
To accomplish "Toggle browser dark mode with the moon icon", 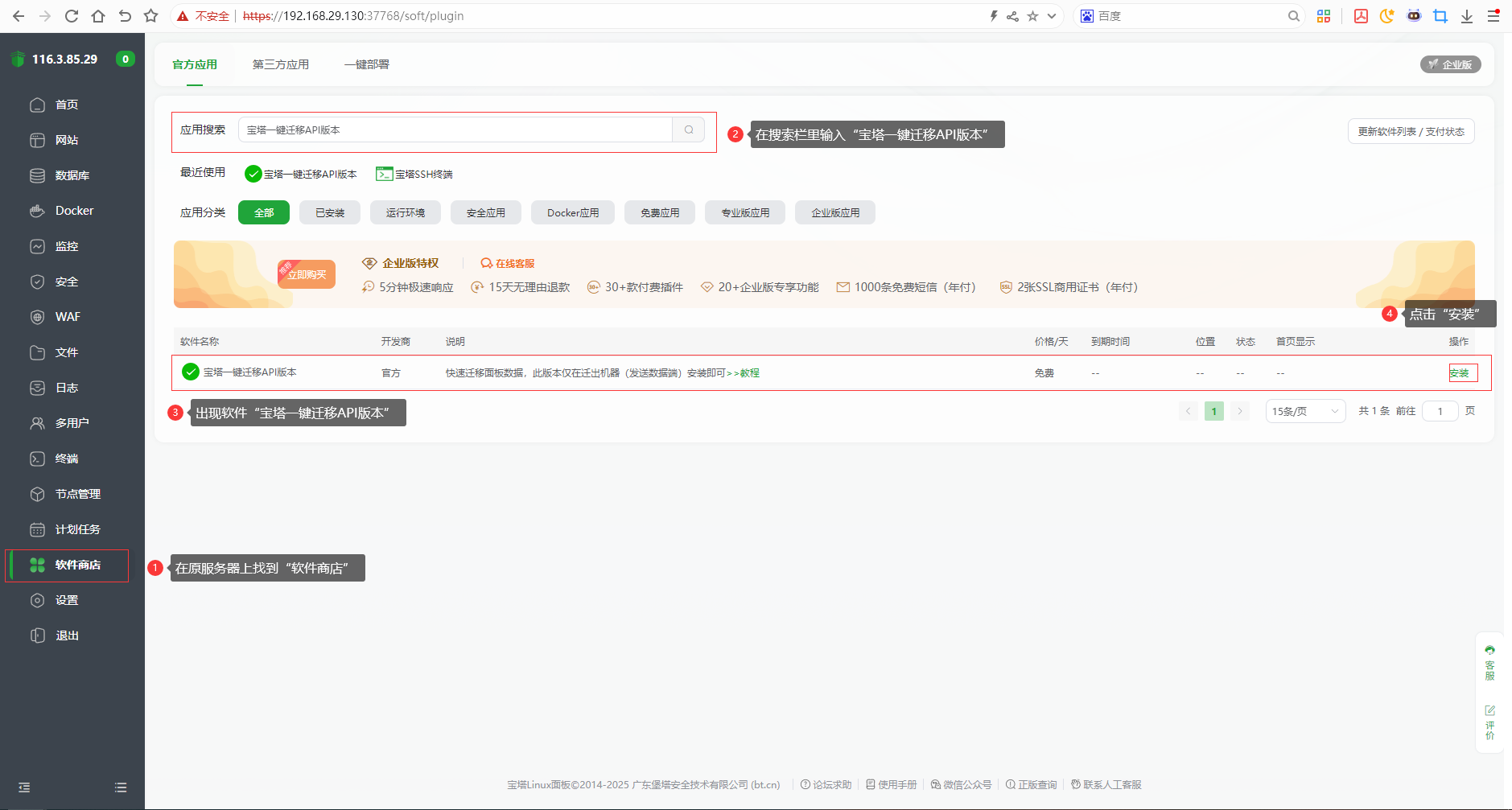I will coord(1386,15).
